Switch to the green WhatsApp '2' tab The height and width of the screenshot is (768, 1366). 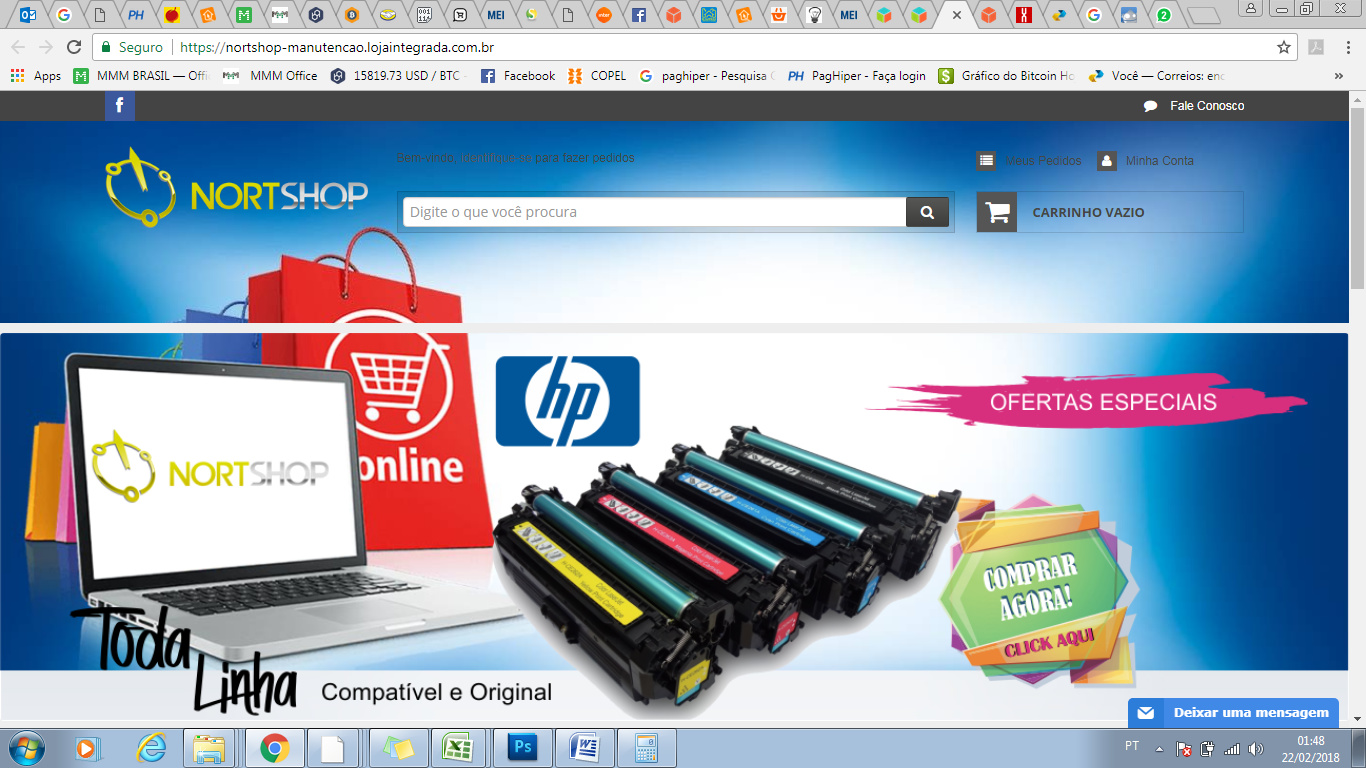(1164, 15)
